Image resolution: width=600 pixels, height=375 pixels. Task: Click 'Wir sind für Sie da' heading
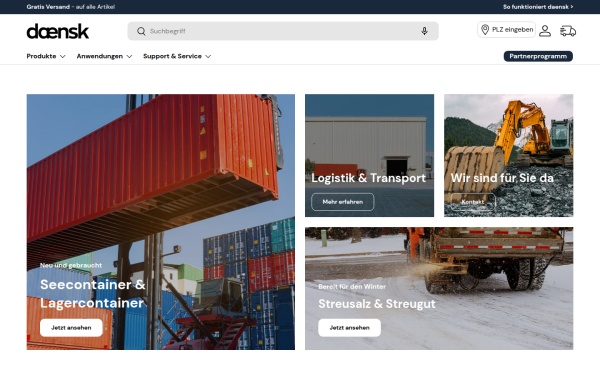pos(502,178)
